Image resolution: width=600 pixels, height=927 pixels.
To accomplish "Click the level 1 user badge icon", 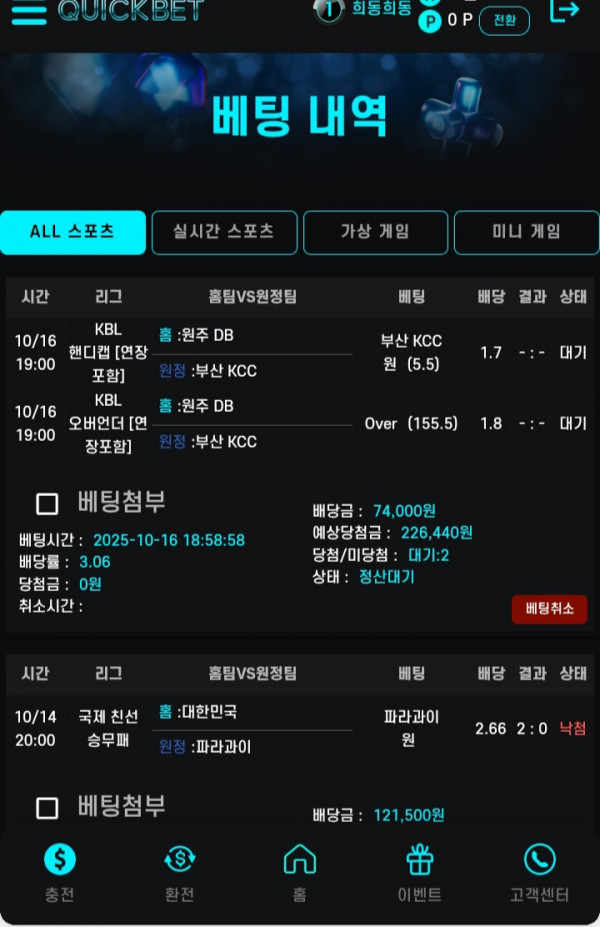I will point(328,10).
